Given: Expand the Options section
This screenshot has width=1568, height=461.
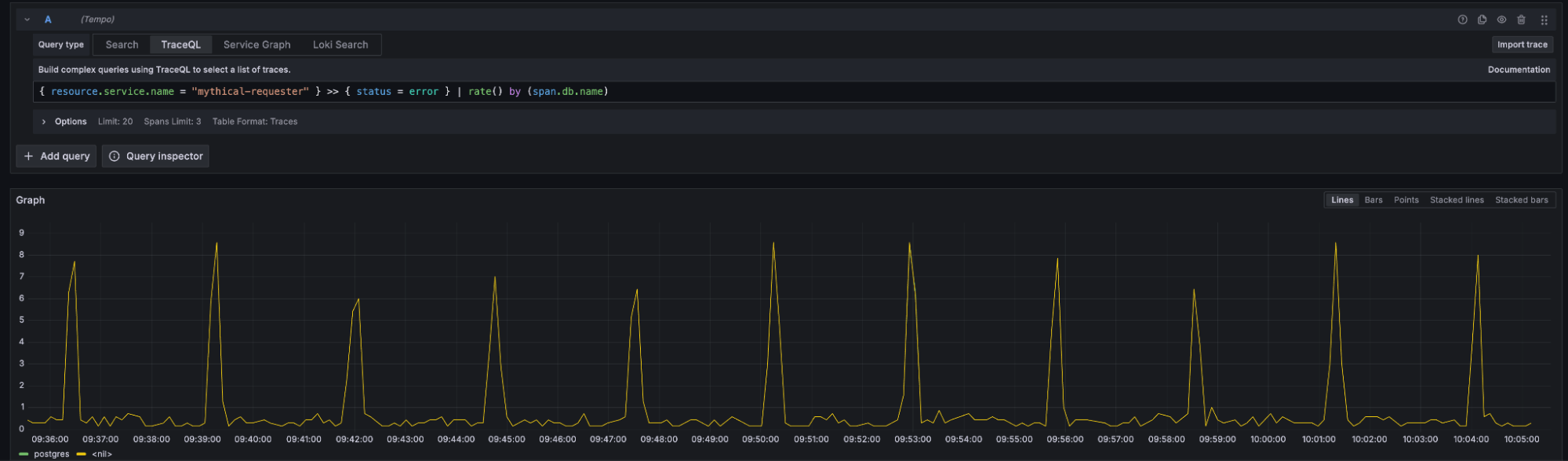Looking at the screenshot, I should tap(44, 122).
